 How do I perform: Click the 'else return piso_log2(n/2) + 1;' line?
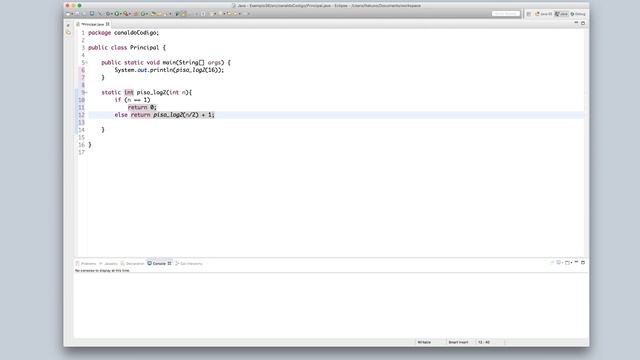click(164, 115)
